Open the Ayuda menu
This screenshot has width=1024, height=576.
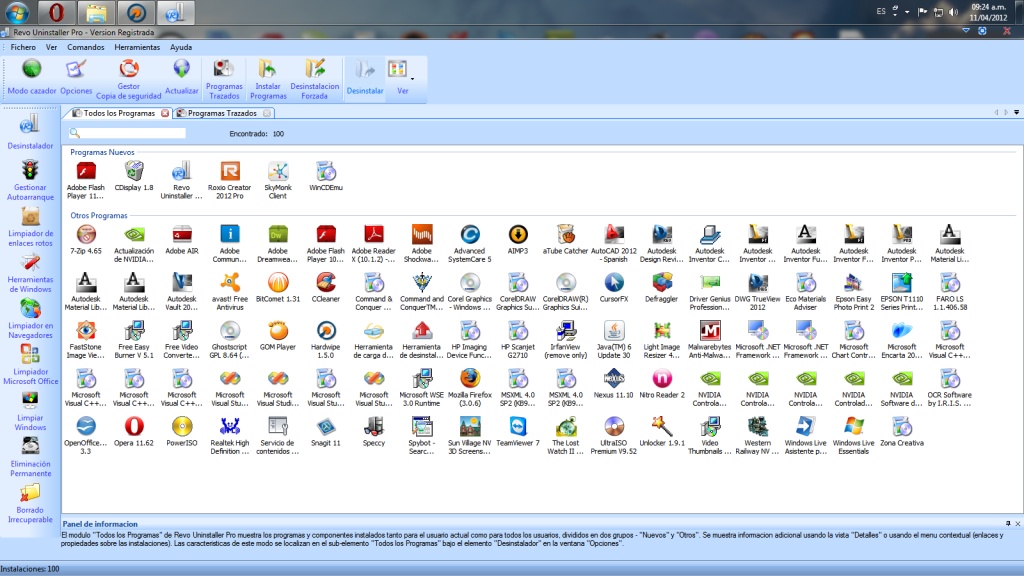pos(181,47)
